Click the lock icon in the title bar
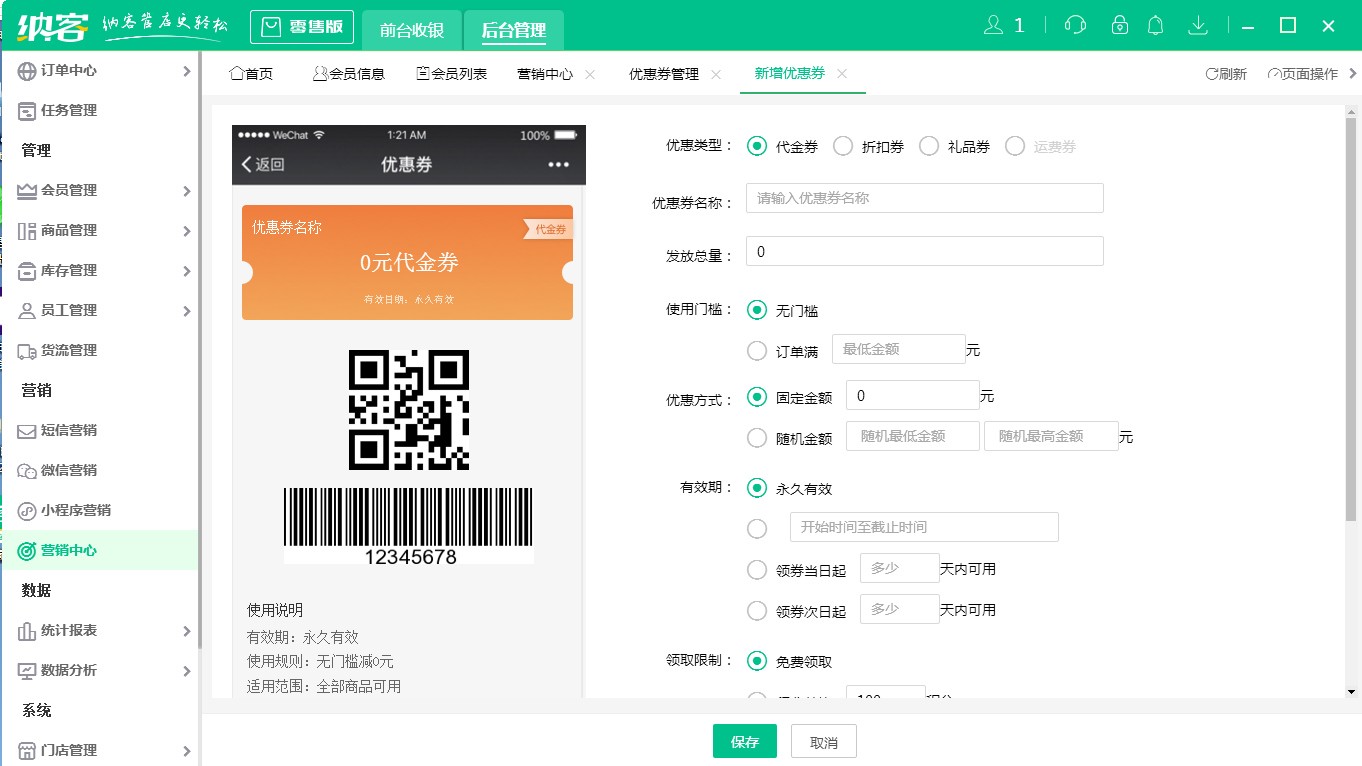1362x766 pixels. 1115,24
